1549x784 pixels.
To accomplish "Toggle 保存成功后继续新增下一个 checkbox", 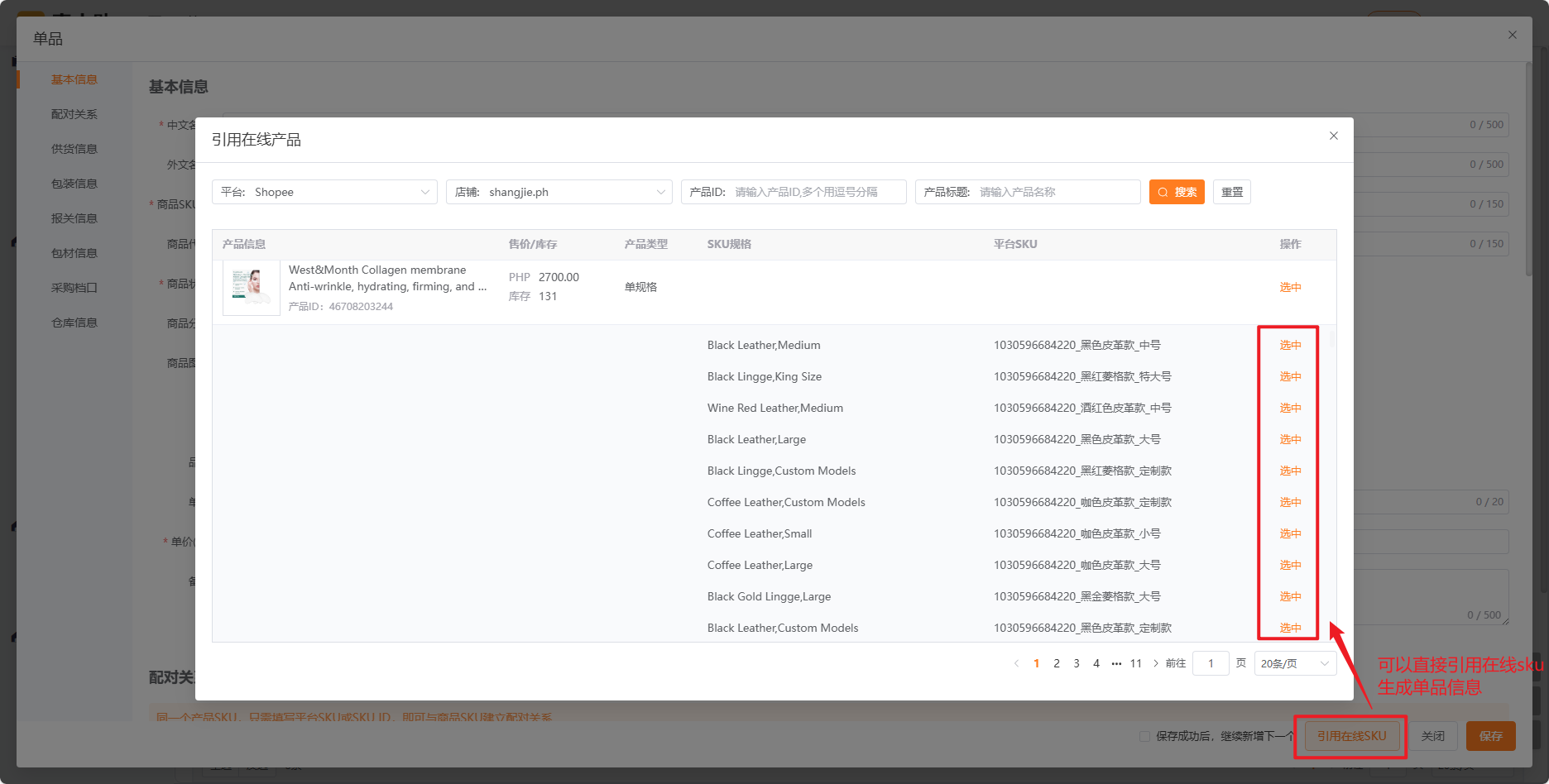I will (x=1144, y=736).
